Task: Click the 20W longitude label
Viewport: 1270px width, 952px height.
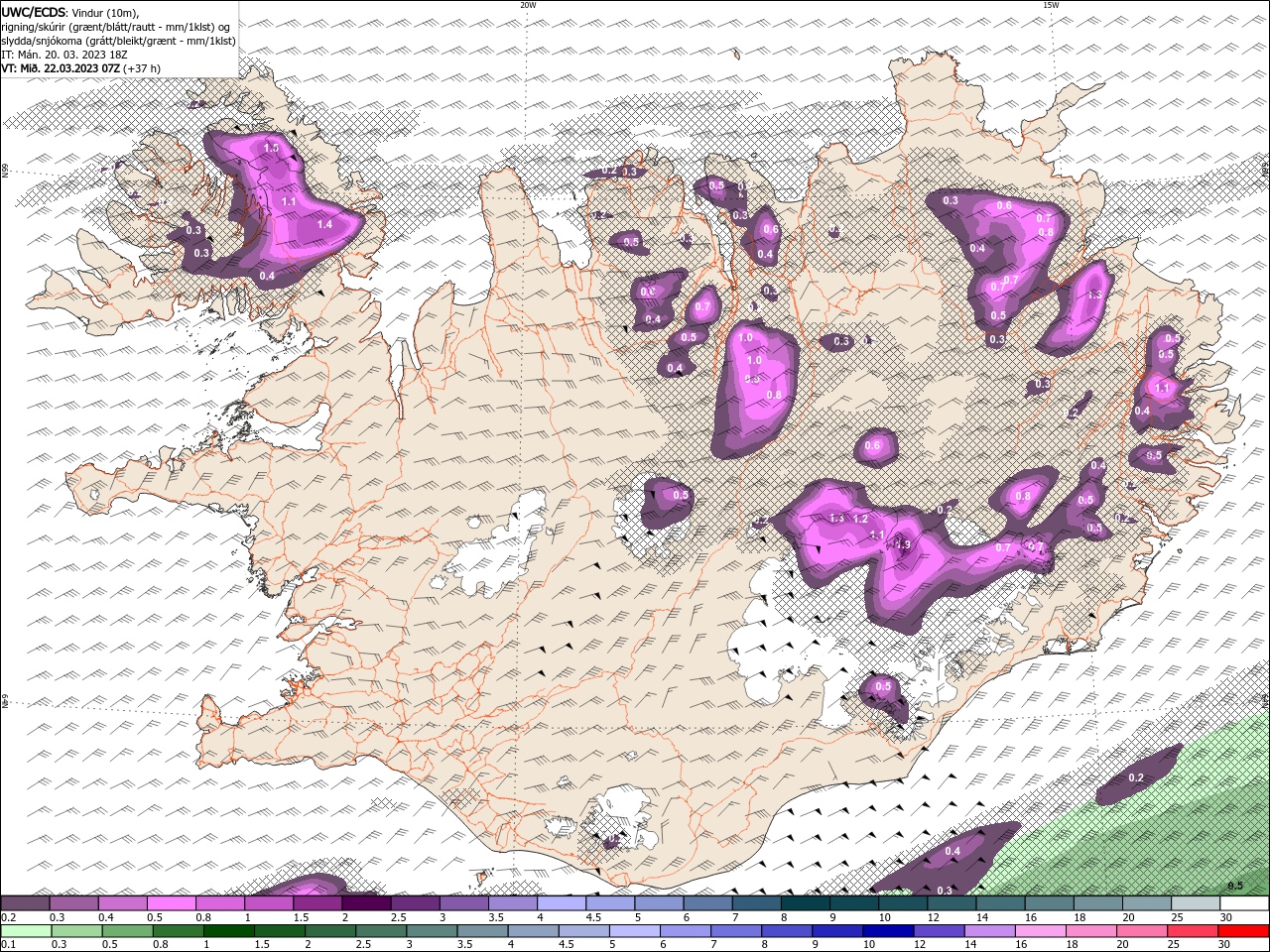Action: pos(528,5)
